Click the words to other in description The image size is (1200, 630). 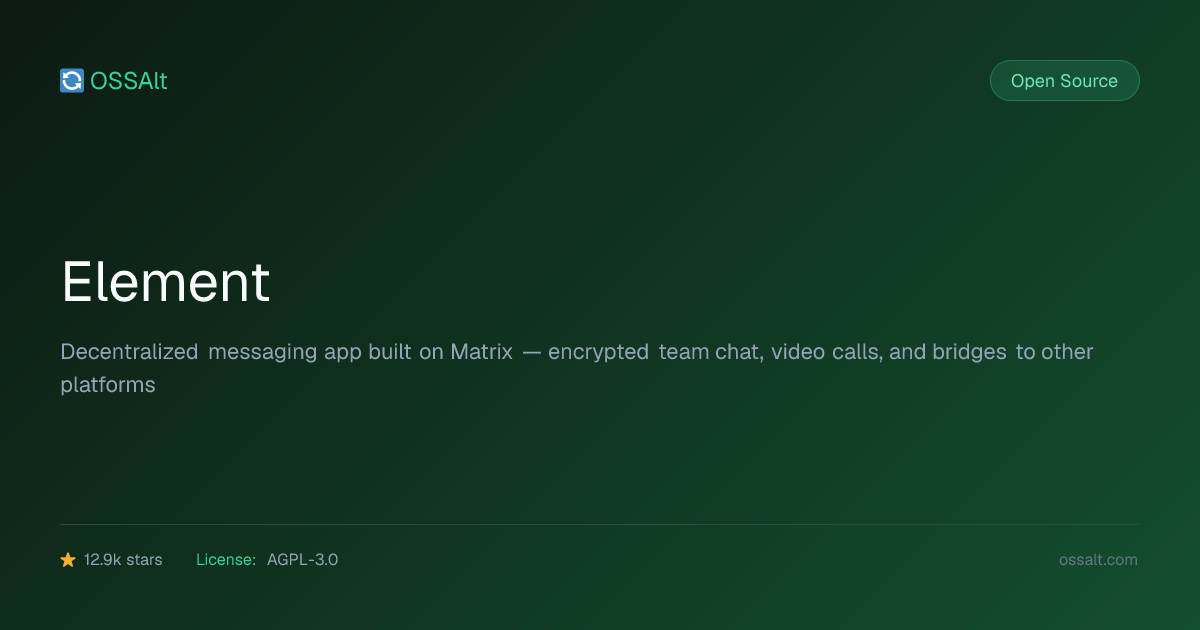coord(1055,352)
